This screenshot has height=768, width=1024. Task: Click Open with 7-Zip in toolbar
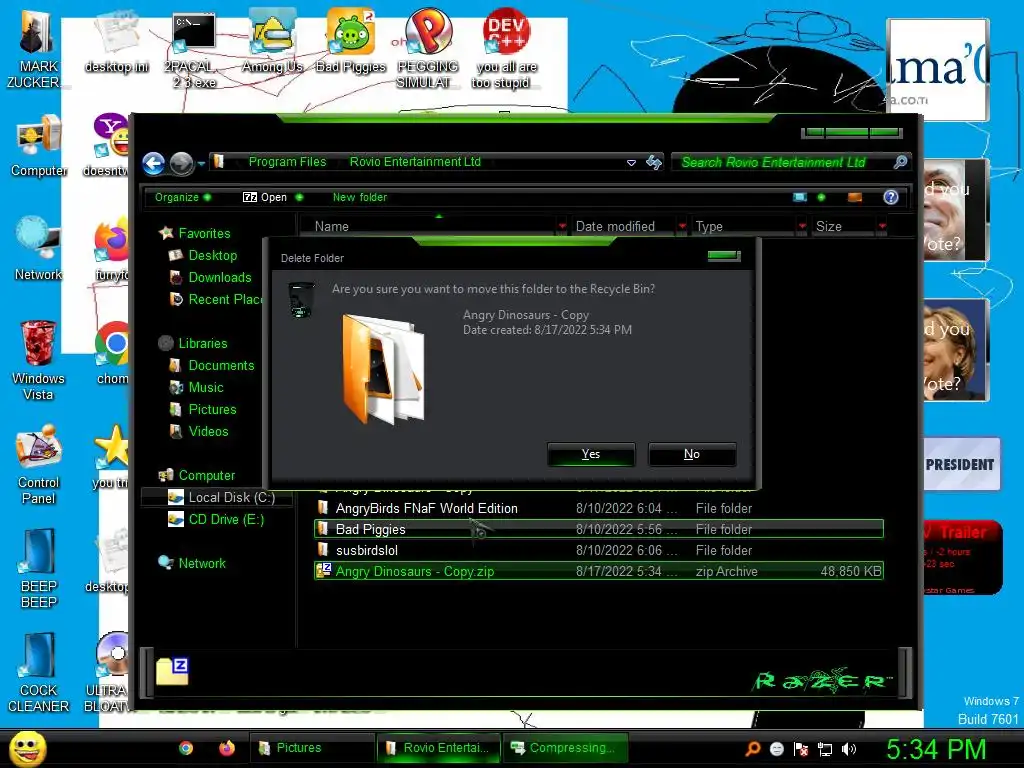click(265, 197)
